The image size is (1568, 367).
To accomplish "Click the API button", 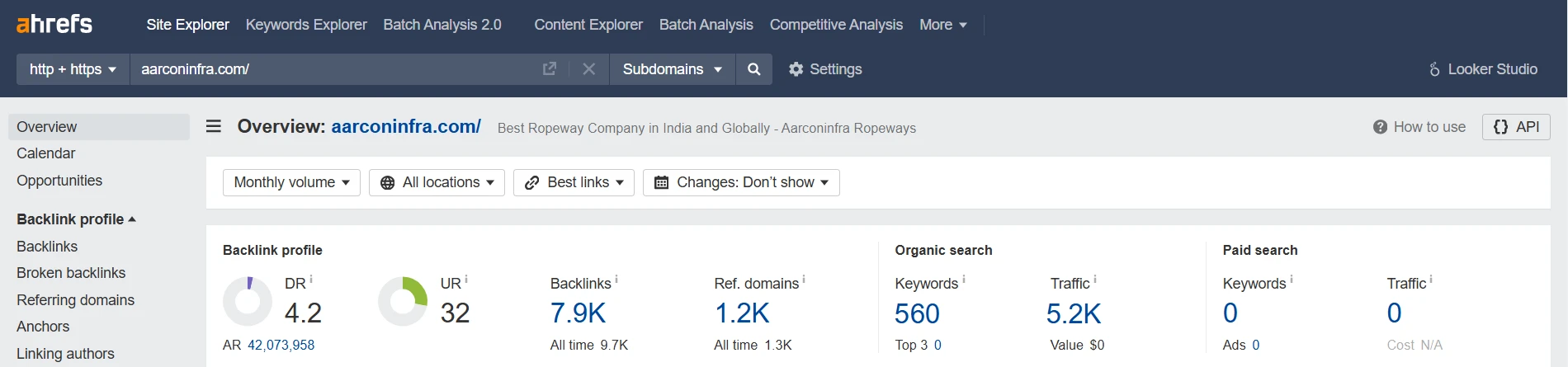I will coord(1516,127).
